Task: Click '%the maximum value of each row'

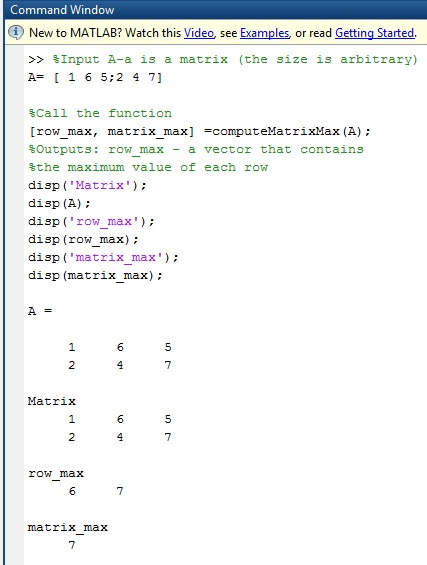Action: (148, 167)
